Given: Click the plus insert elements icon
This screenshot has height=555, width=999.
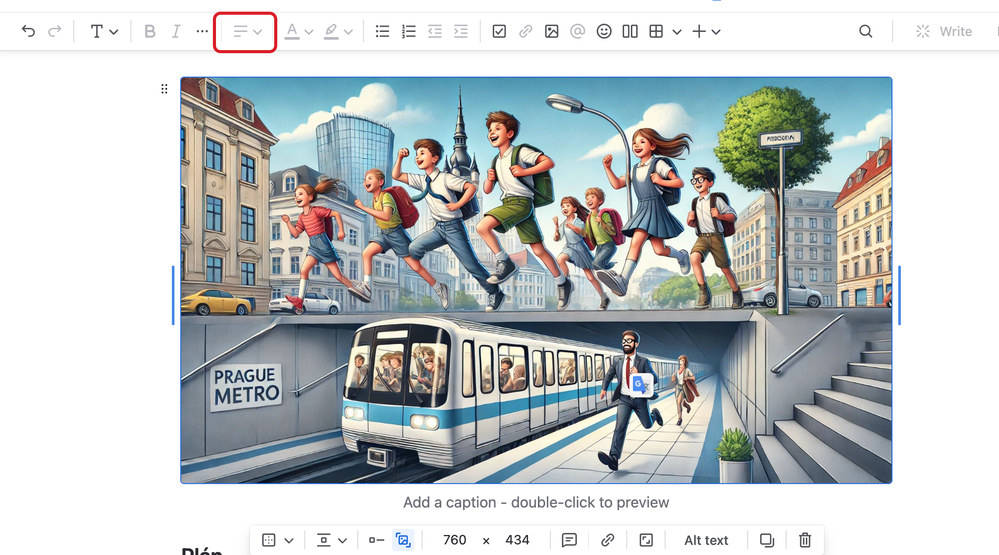Looking at the screenshot, I should pyautogui.click(x=699, y=31).
